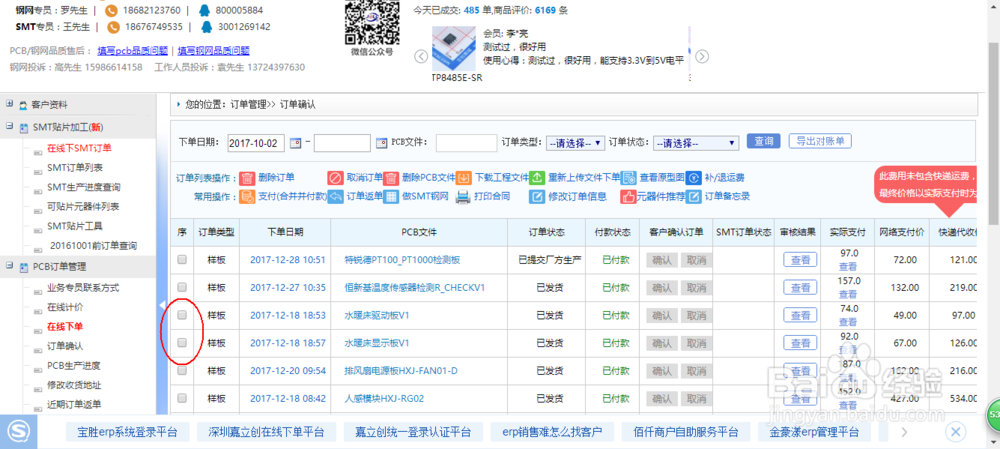This screenshot has height=449, width=1000.
Task: Click the 订单返单 reorder arrow icon
Action: [335, 196]
